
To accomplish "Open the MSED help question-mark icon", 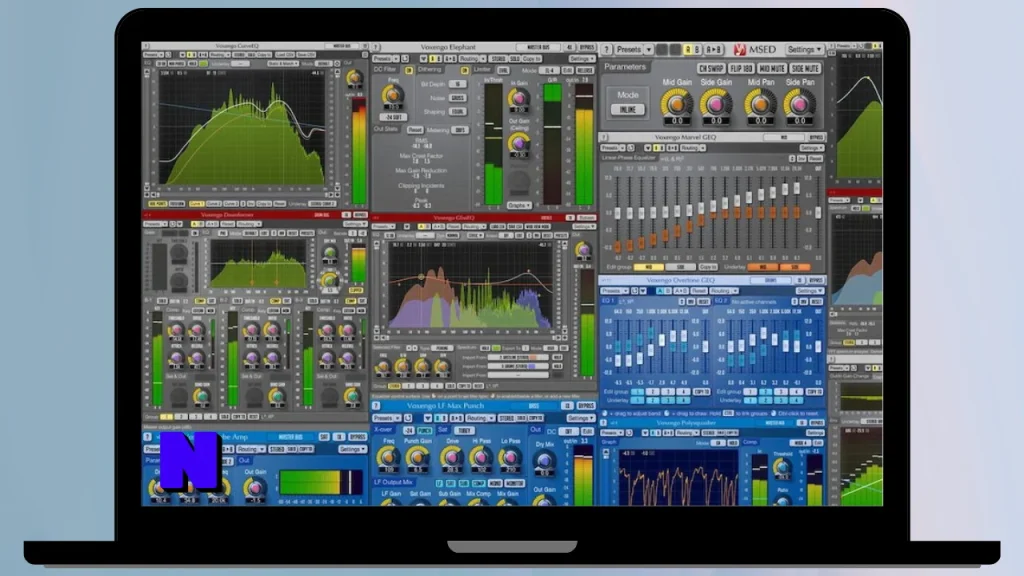I will [607, 49].
